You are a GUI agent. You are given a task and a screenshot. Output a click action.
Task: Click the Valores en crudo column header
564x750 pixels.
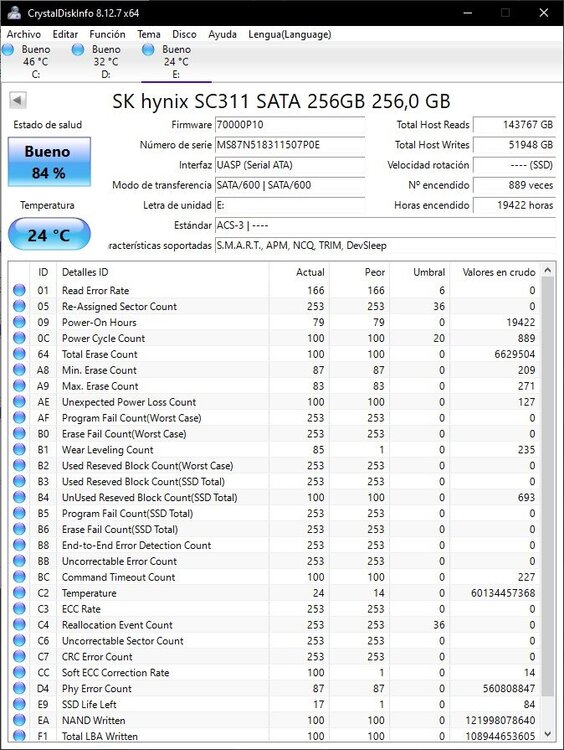[x=496, y=272]
